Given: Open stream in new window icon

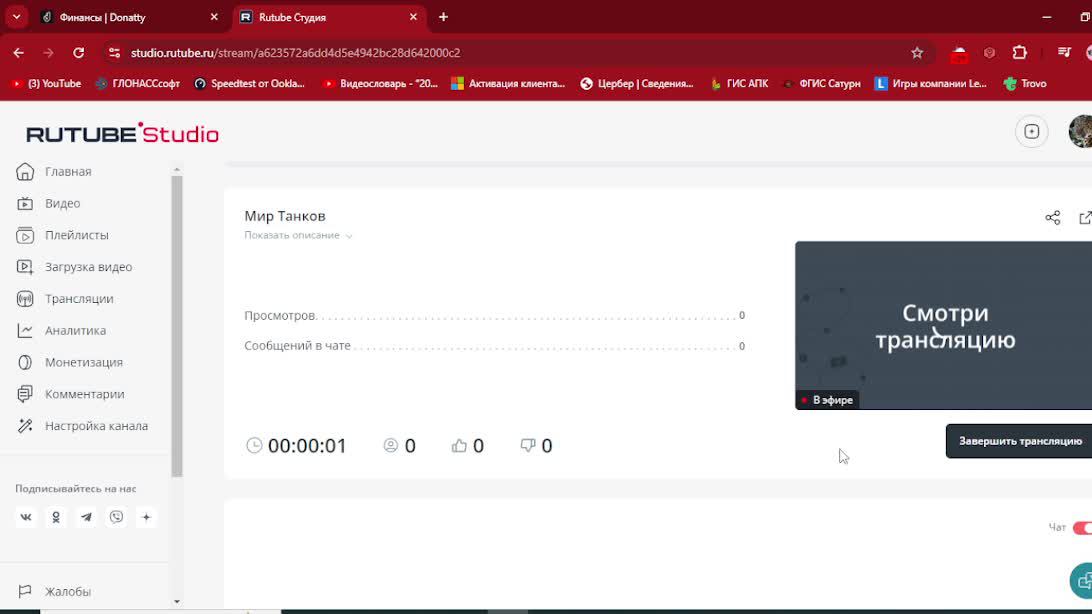Looking at the screenshot, I should [x=1085, y=218].
